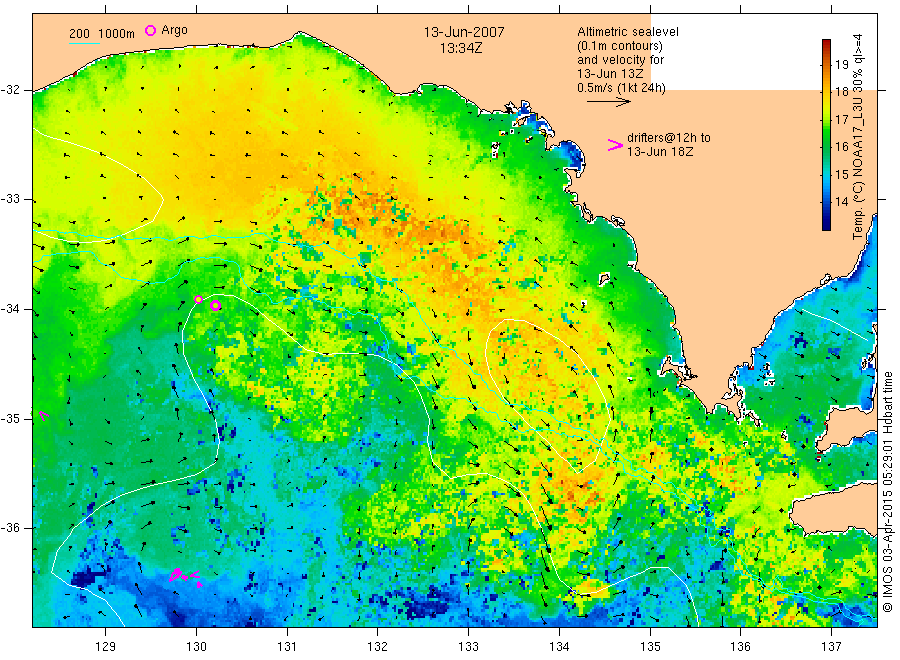Screen dimensions: 900x660
Task: Click the IMOS copyright timestamp text
Action: (x=887, y=491)
